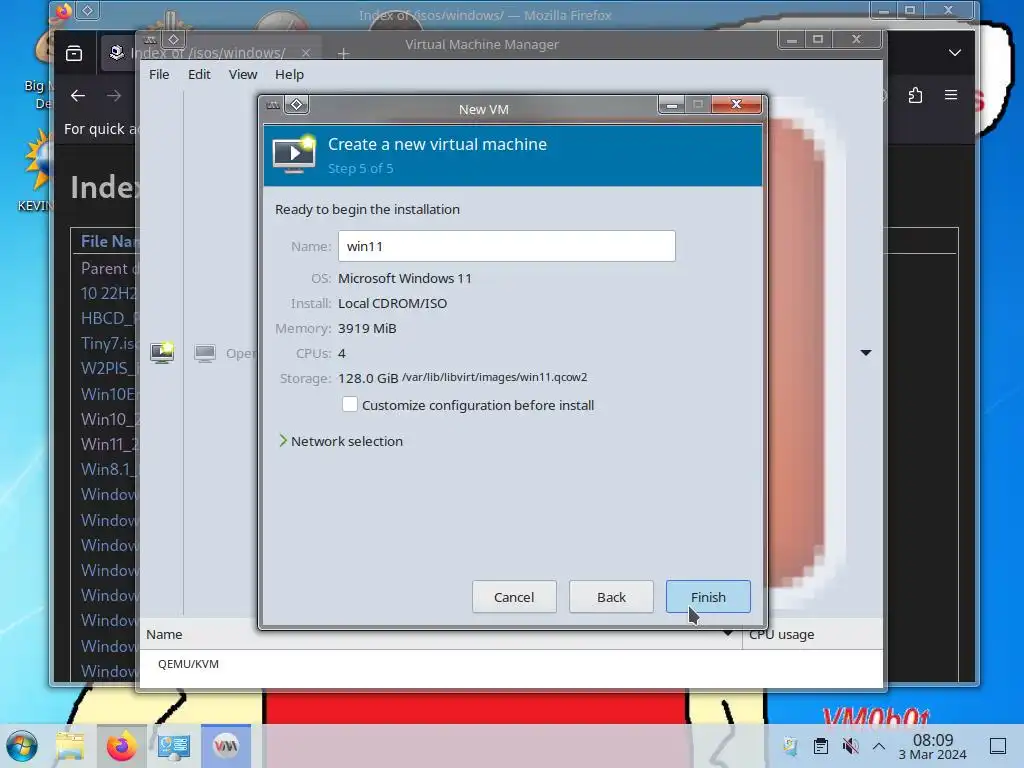This screenshot has height=768, width=1024.
Task: Open the HBCD file link in Firefox
Action: pyautogui.click(x=109, y=318)
